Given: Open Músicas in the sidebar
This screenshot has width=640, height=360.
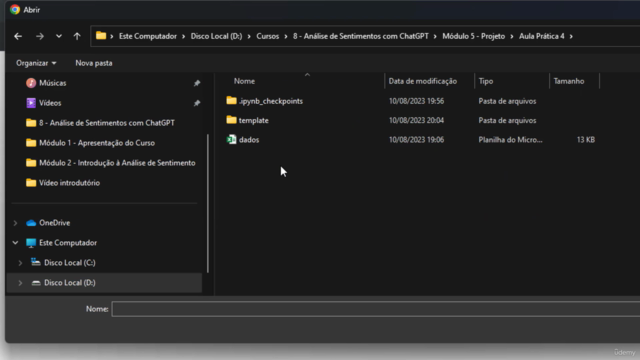Looking at the screenshot, I should pos(53,83).
